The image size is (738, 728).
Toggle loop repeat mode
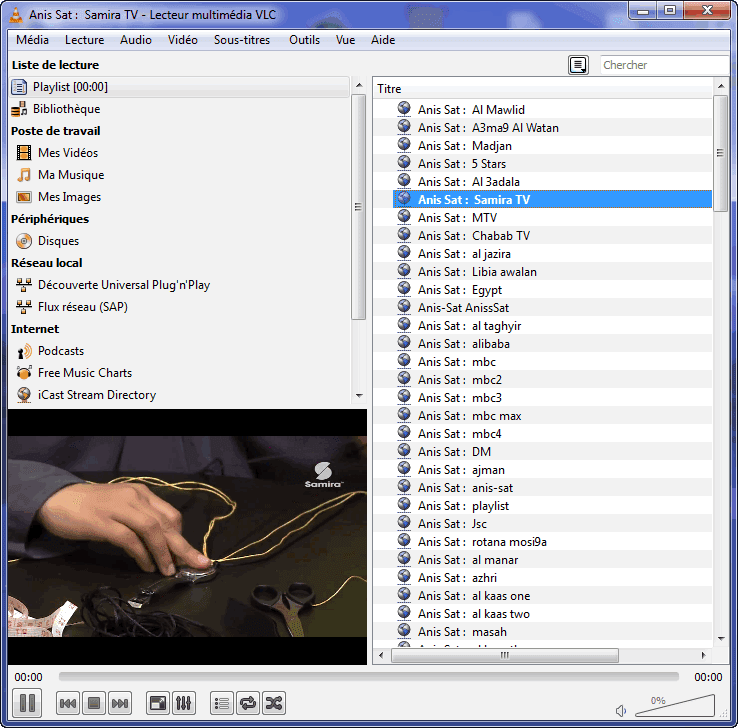(248, 703)
